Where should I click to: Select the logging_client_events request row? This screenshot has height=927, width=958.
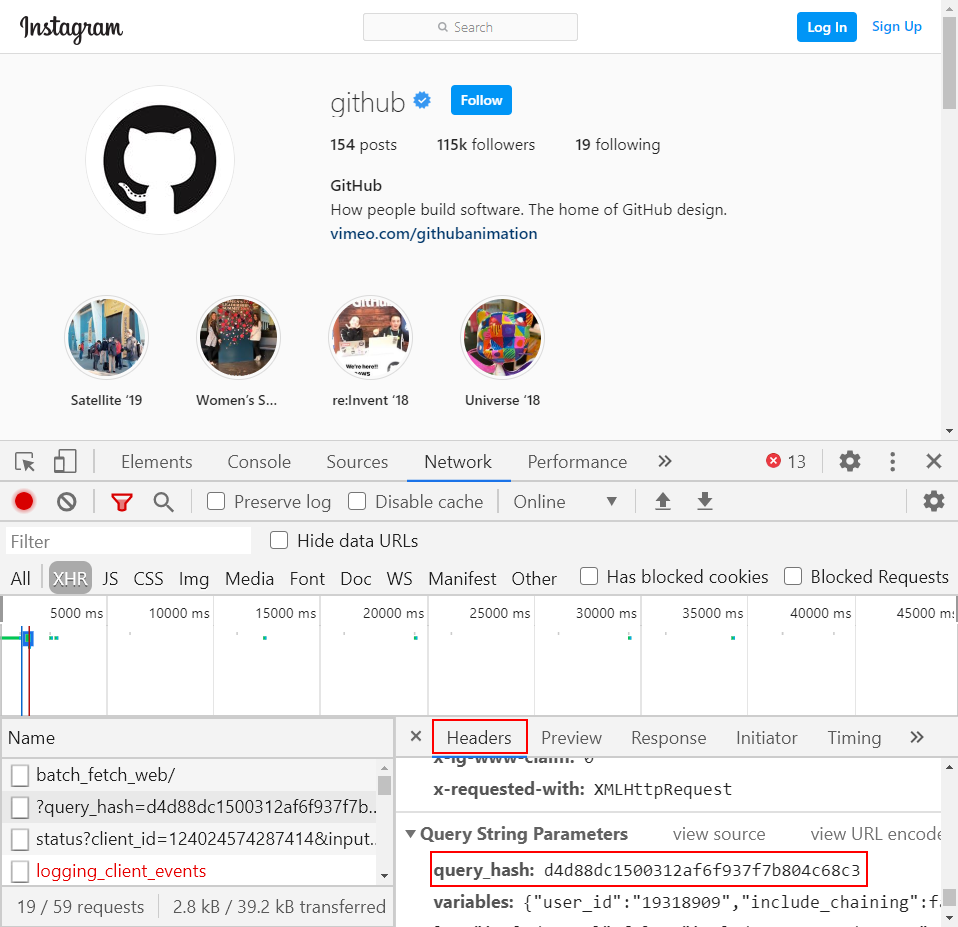189,871
